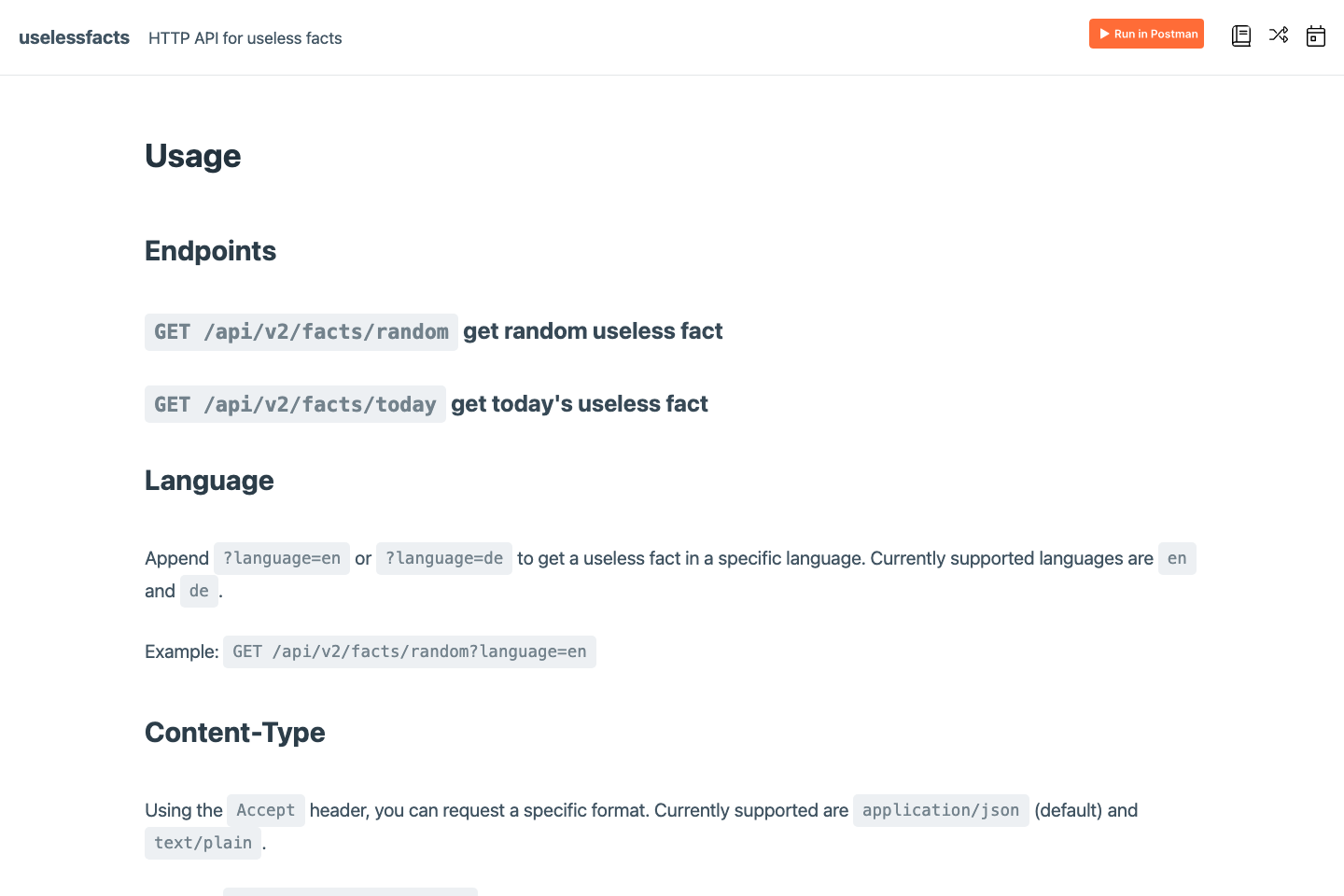Select the GET /api/v2/facts/random endpoint snippet
Image resolution: width=1344 pixels, height=896 pixels.
click(301, 331)
